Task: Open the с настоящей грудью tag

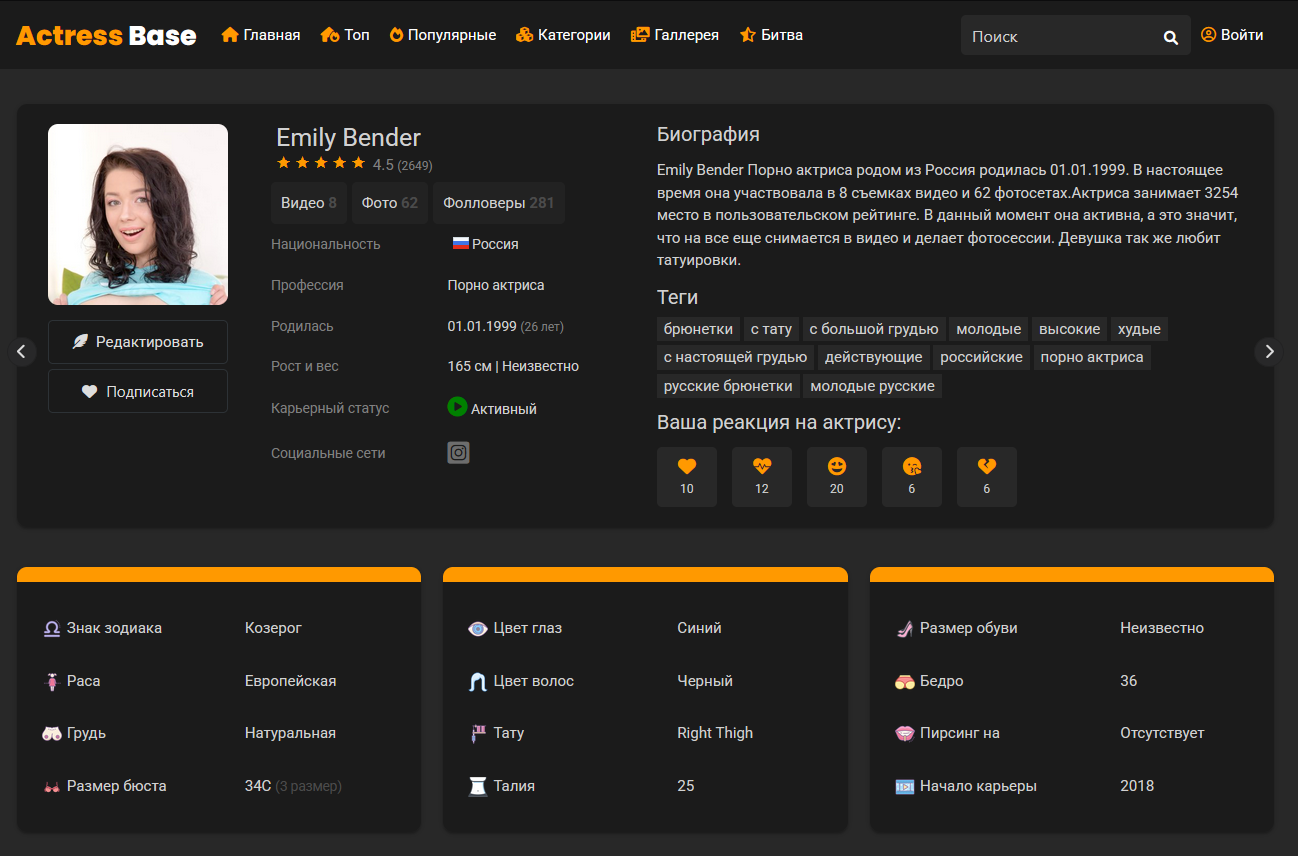Action: (736, 357)
